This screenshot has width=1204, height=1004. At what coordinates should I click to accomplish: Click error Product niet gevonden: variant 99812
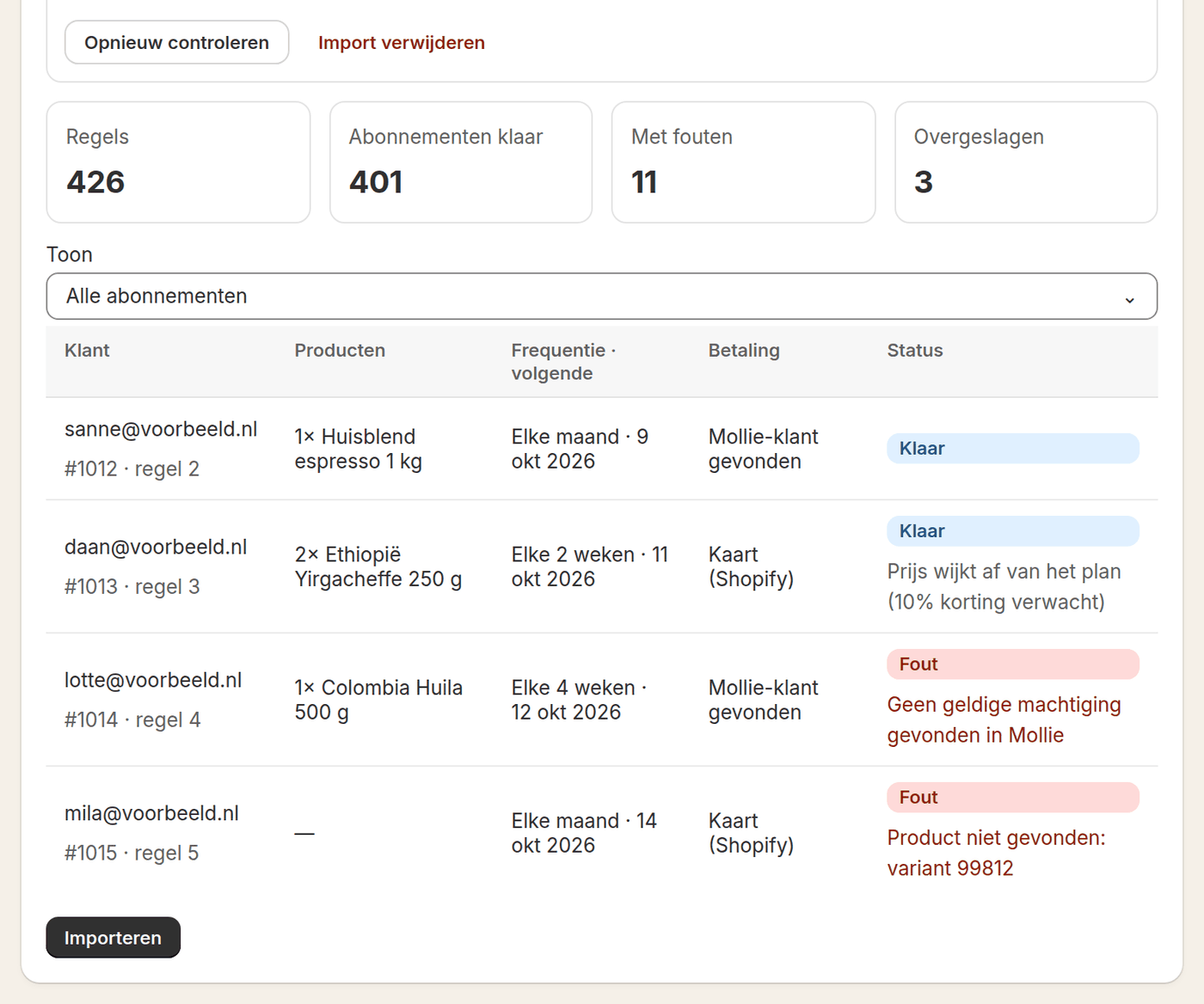coord(997,854)
